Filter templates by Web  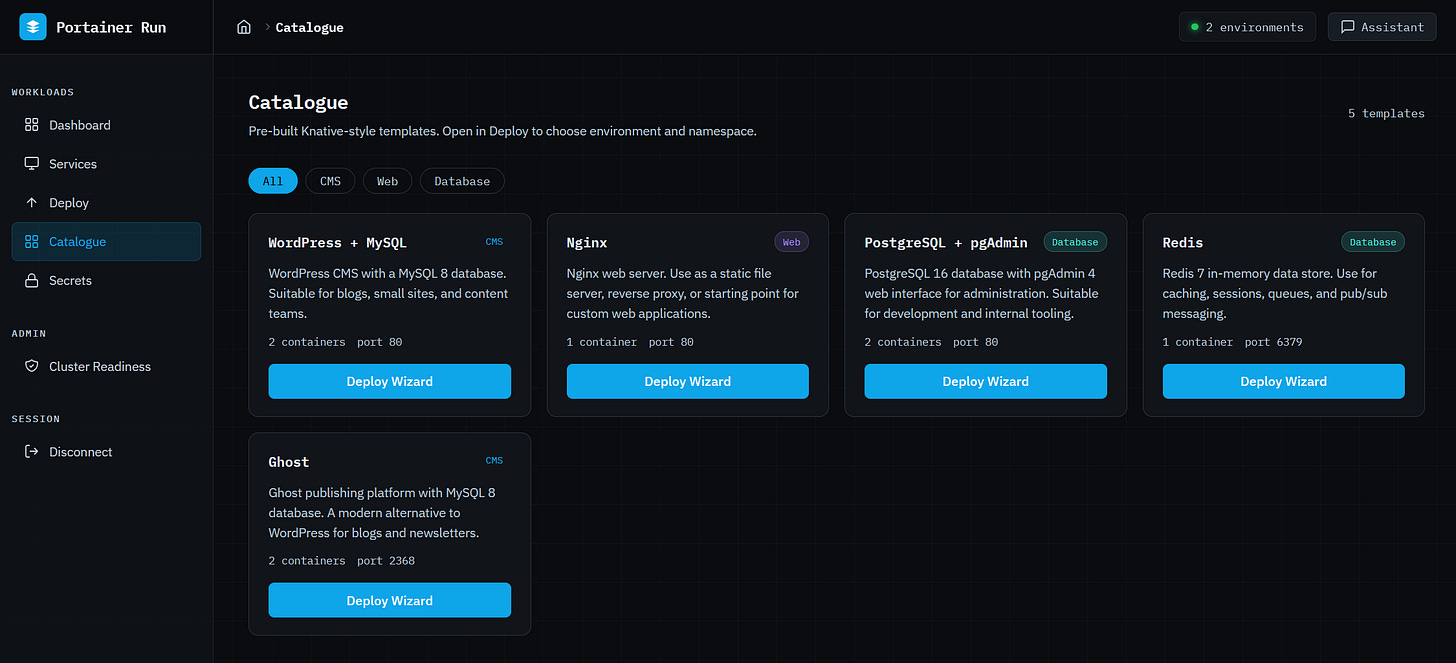[387, 181]
